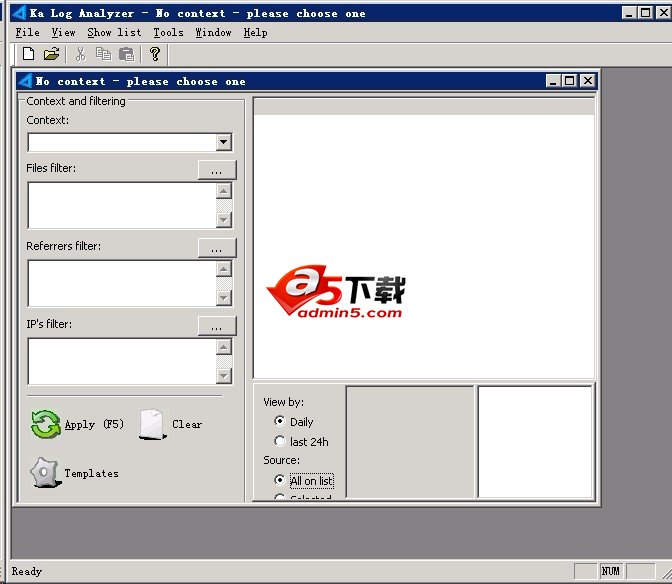Click the Ka Log Analyzer title bar logo
Image resolution: width=672 pixels, height=584 pixels.
19,13
